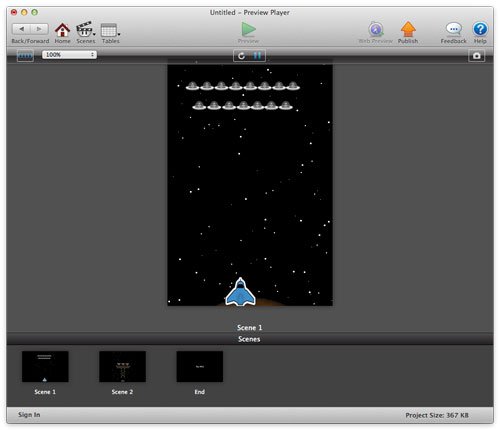
Task: Go back with the Back arrow button
Action: [x=21, y=29]
